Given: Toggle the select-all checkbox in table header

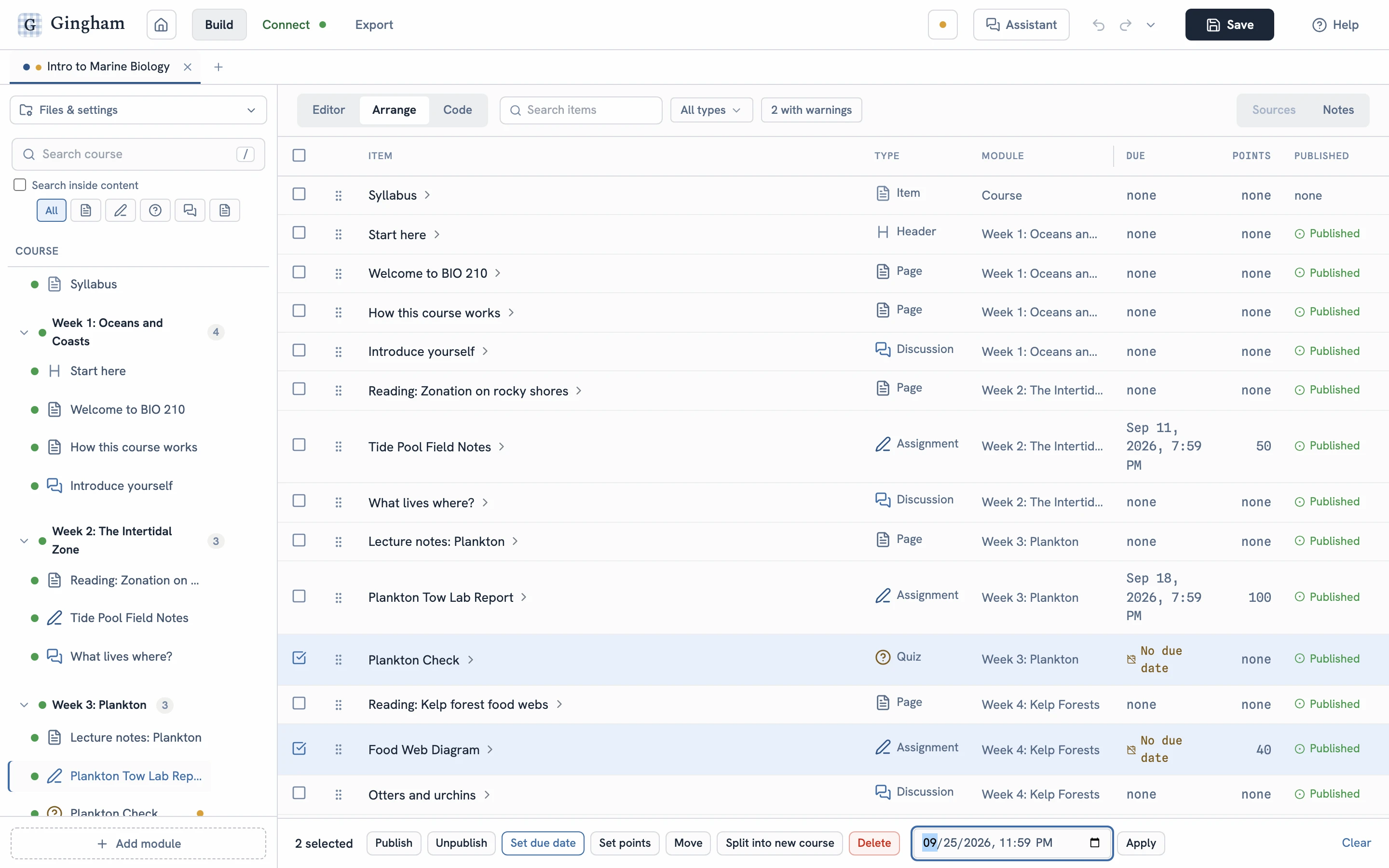Looking at the screenshot, I should coord(299,155).
